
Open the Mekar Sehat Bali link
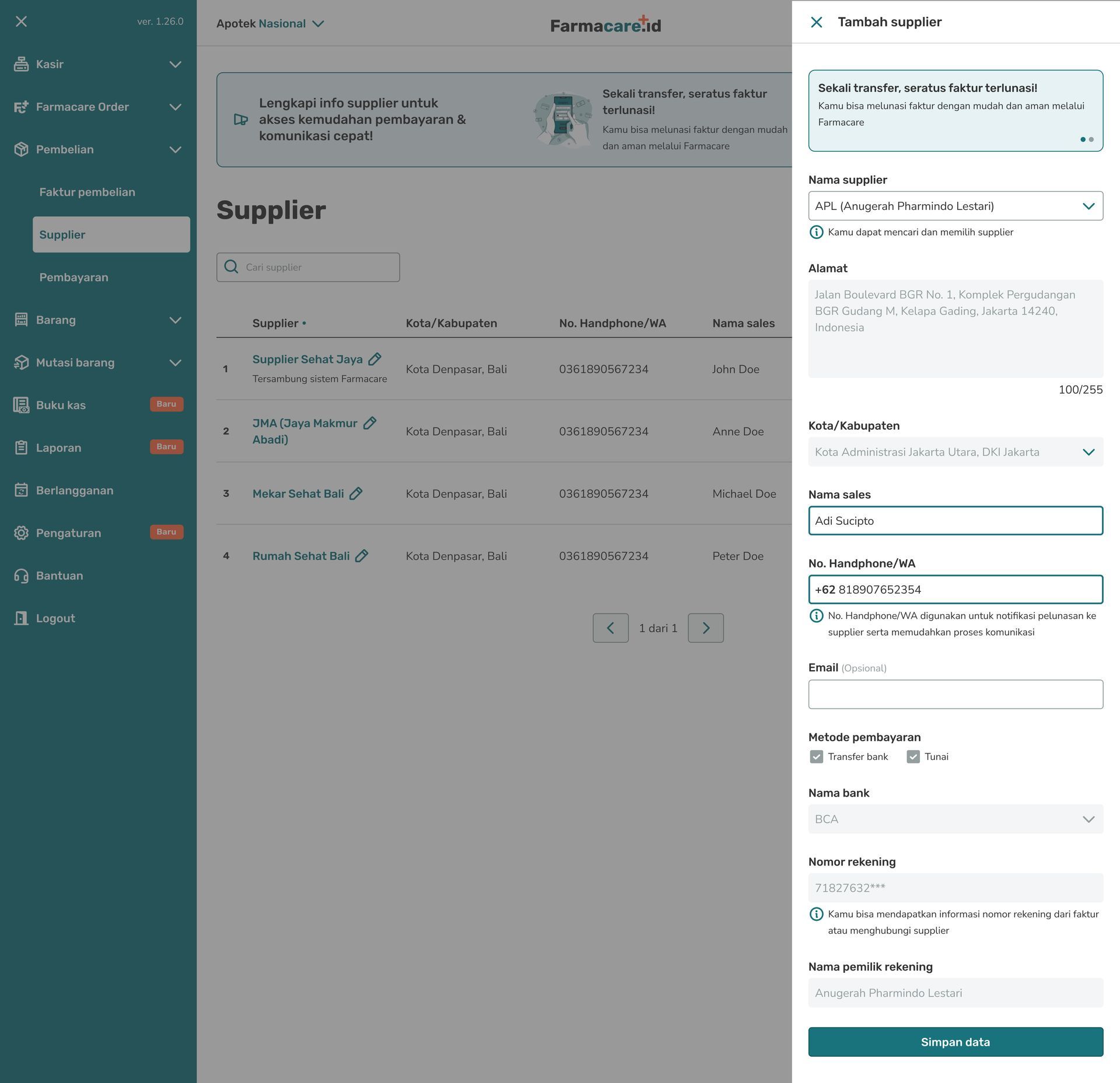pos(298,493)
